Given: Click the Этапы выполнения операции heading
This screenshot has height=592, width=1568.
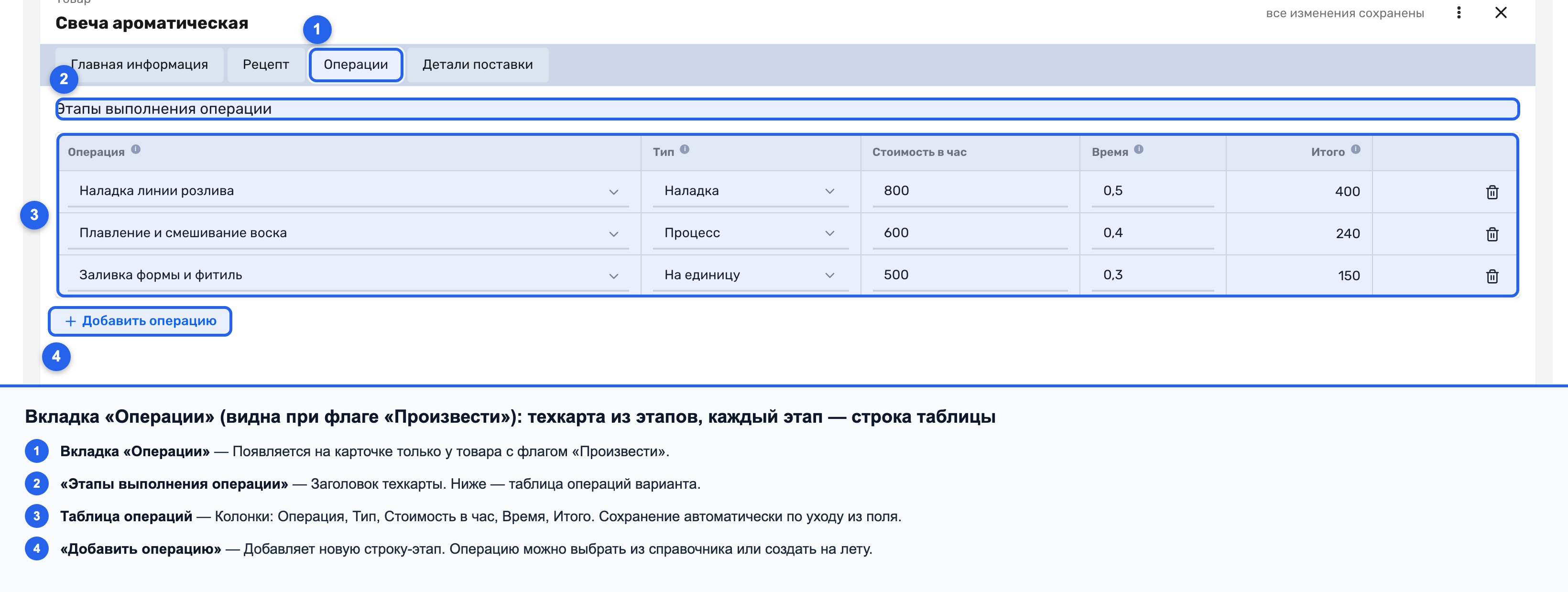Looking at the screenshot, I should (x=164, y=109).
